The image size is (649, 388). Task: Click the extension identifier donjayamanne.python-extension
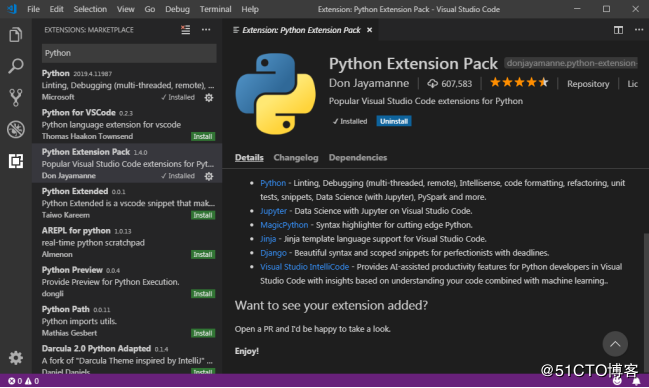pos(571,63)
